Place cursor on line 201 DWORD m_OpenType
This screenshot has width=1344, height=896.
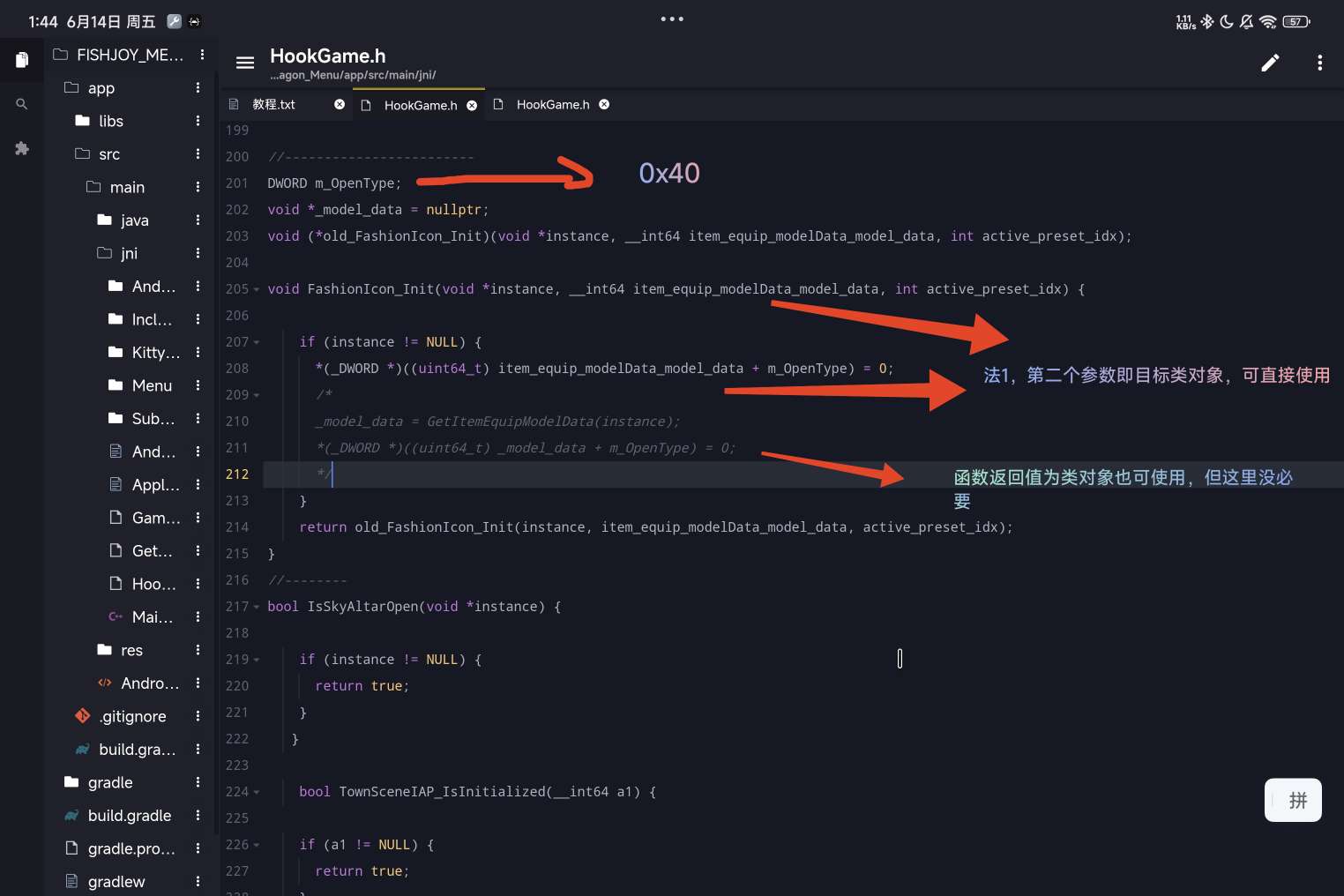(x=334, y=183)
